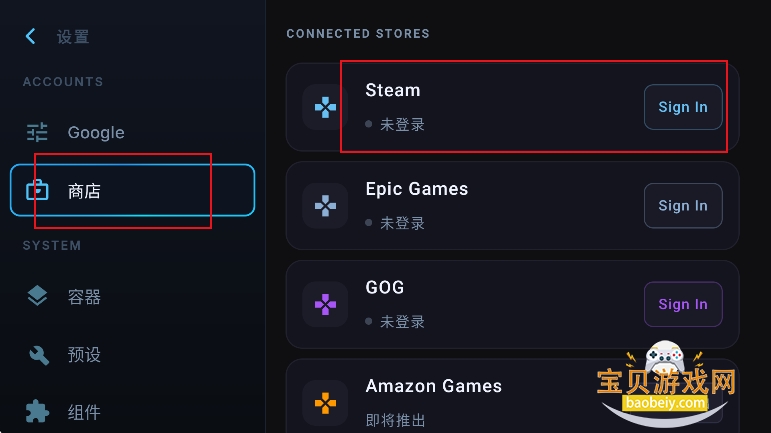Click the Google sliders icon

(37, 132)
